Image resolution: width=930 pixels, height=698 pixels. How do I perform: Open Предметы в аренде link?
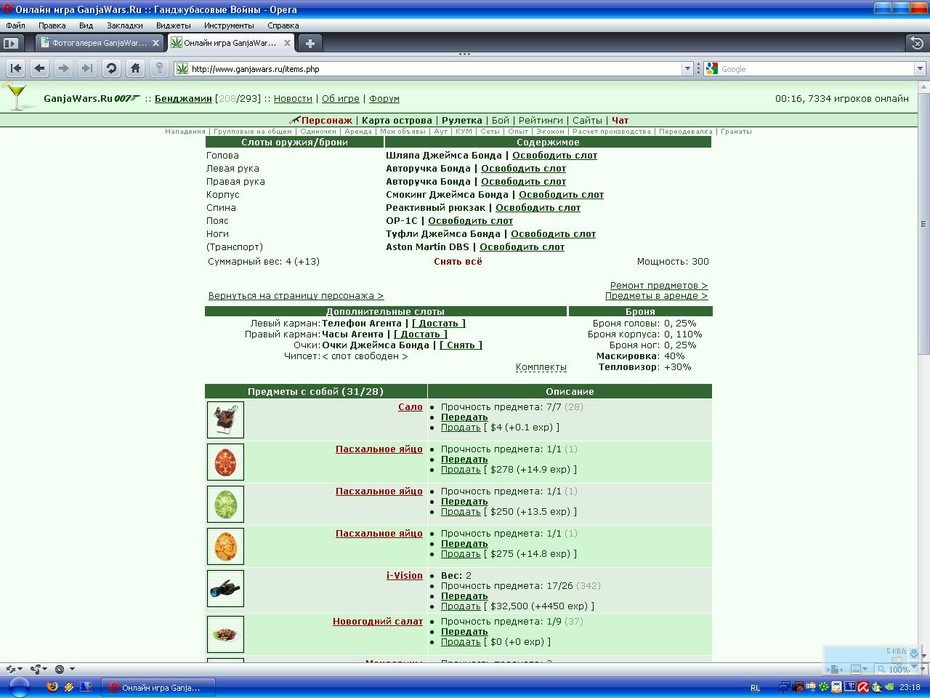coord(657,295)
